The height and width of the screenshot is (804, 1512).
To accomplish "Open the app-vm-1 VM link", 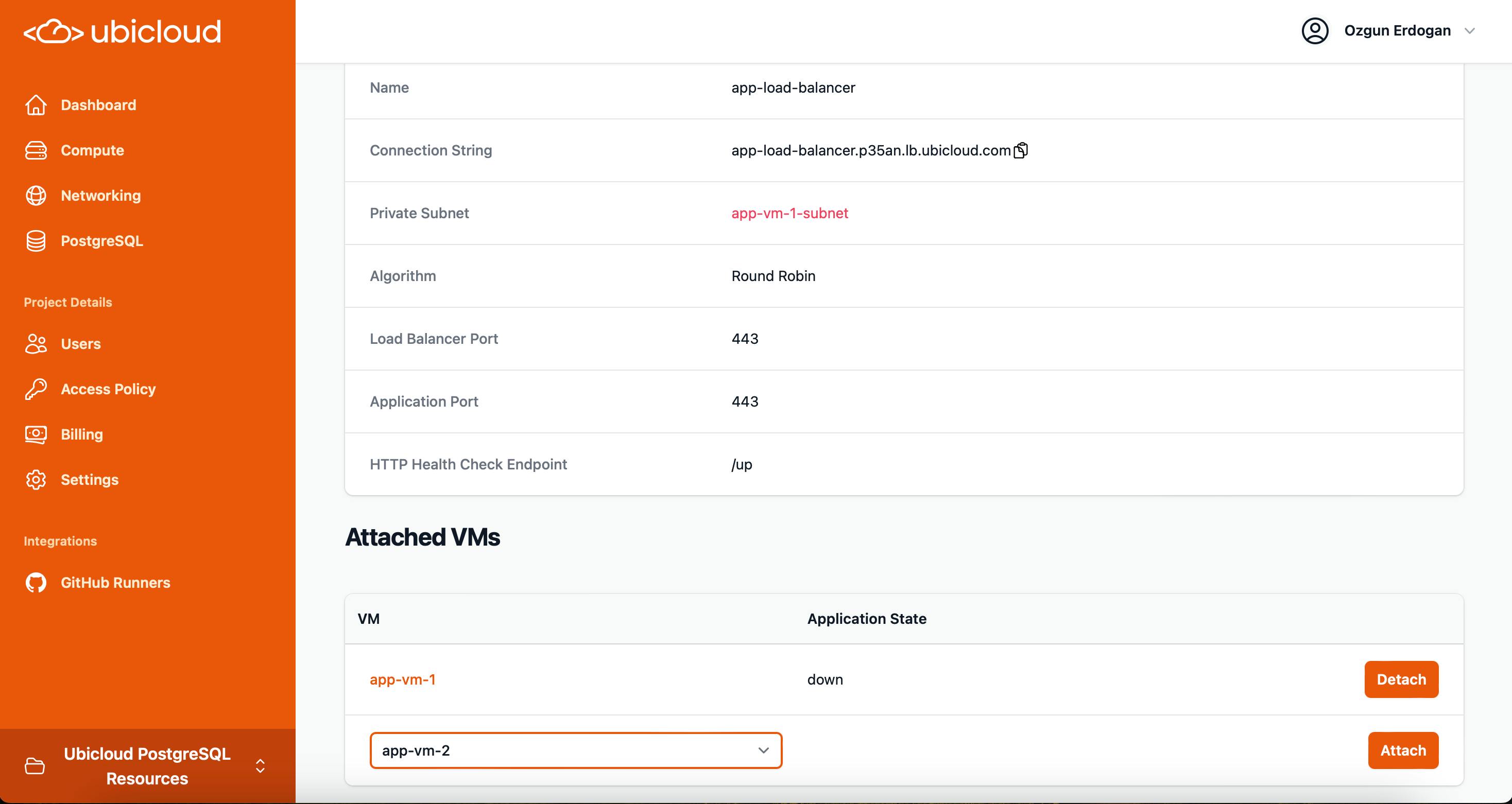I will [403, 679].
